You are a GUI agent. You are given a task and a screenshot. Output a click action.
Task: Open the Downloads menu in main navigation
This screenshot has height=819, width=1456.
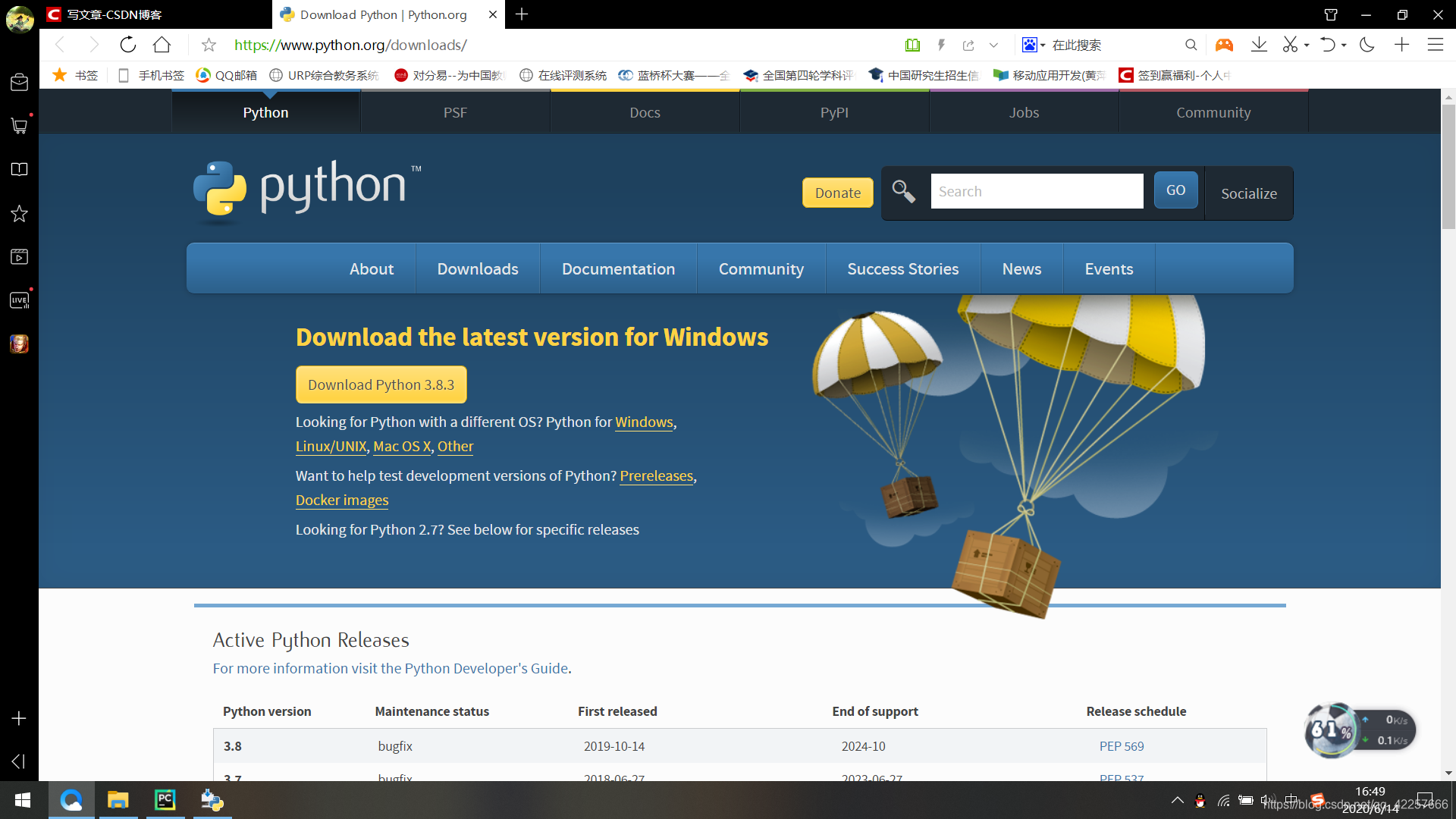tap(478, 268)
